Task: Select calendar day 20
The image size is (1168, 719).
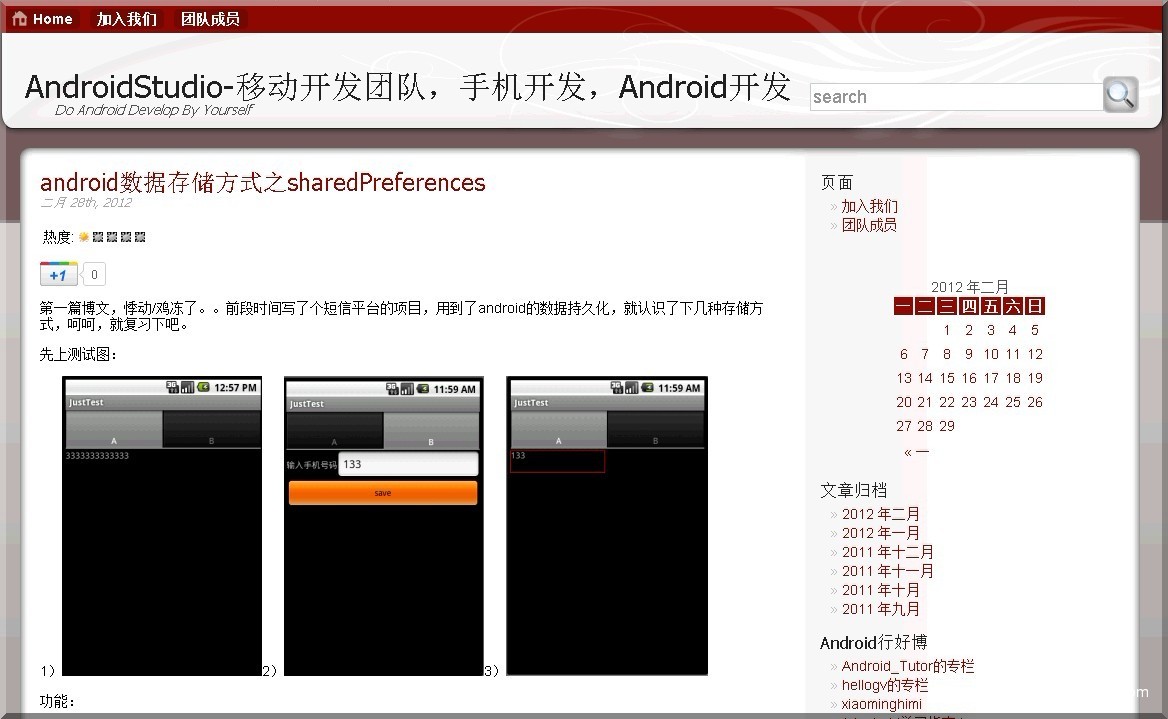Action: (904, 402)
